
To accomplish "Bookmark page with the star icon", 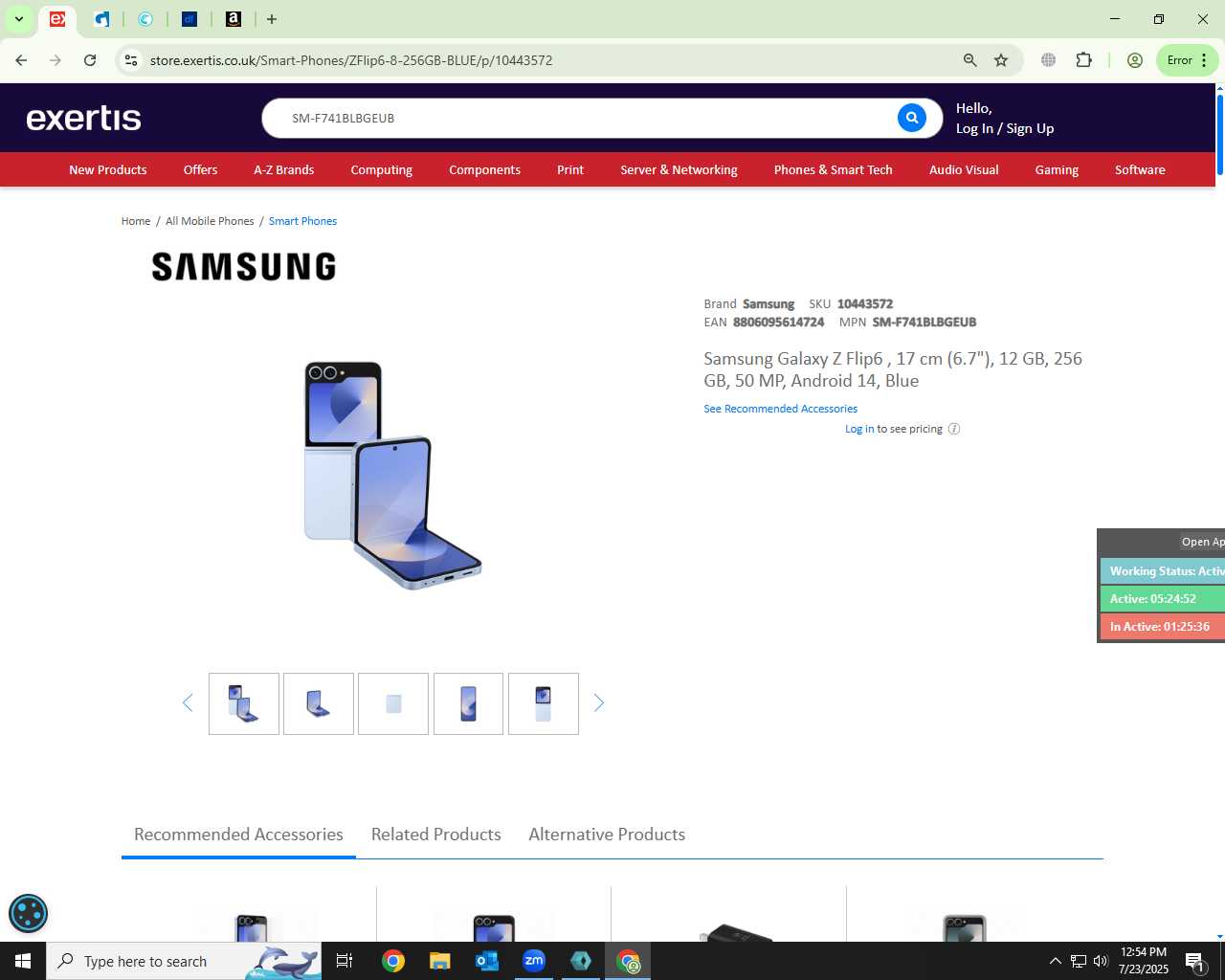I will 1001,60.
